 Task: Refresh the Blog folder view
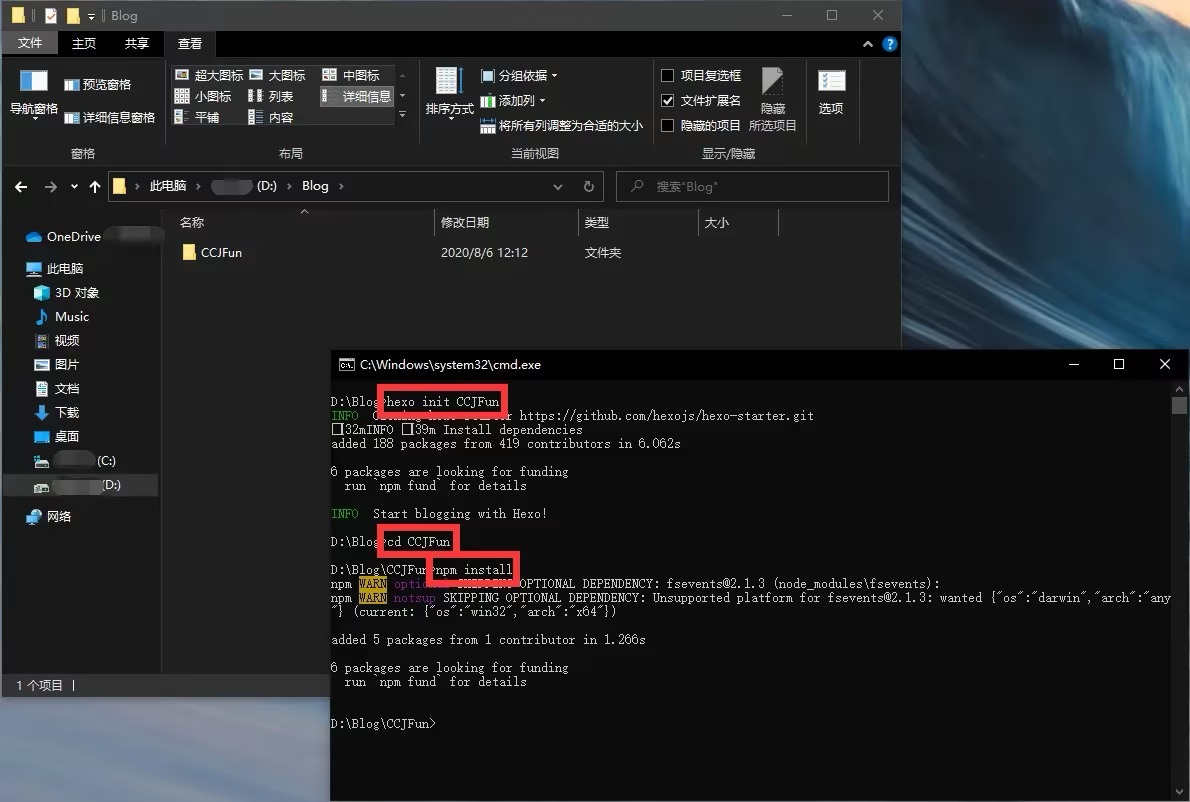tap(588, 186)
